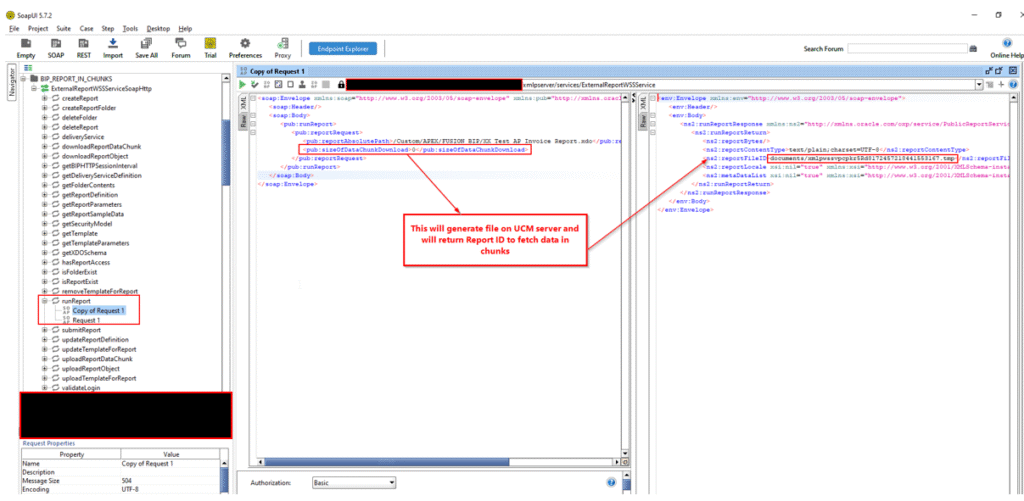Click the add assertion checkmark icon
Image resolution: width=1024 pixels, height=501 pixels.
255,84
